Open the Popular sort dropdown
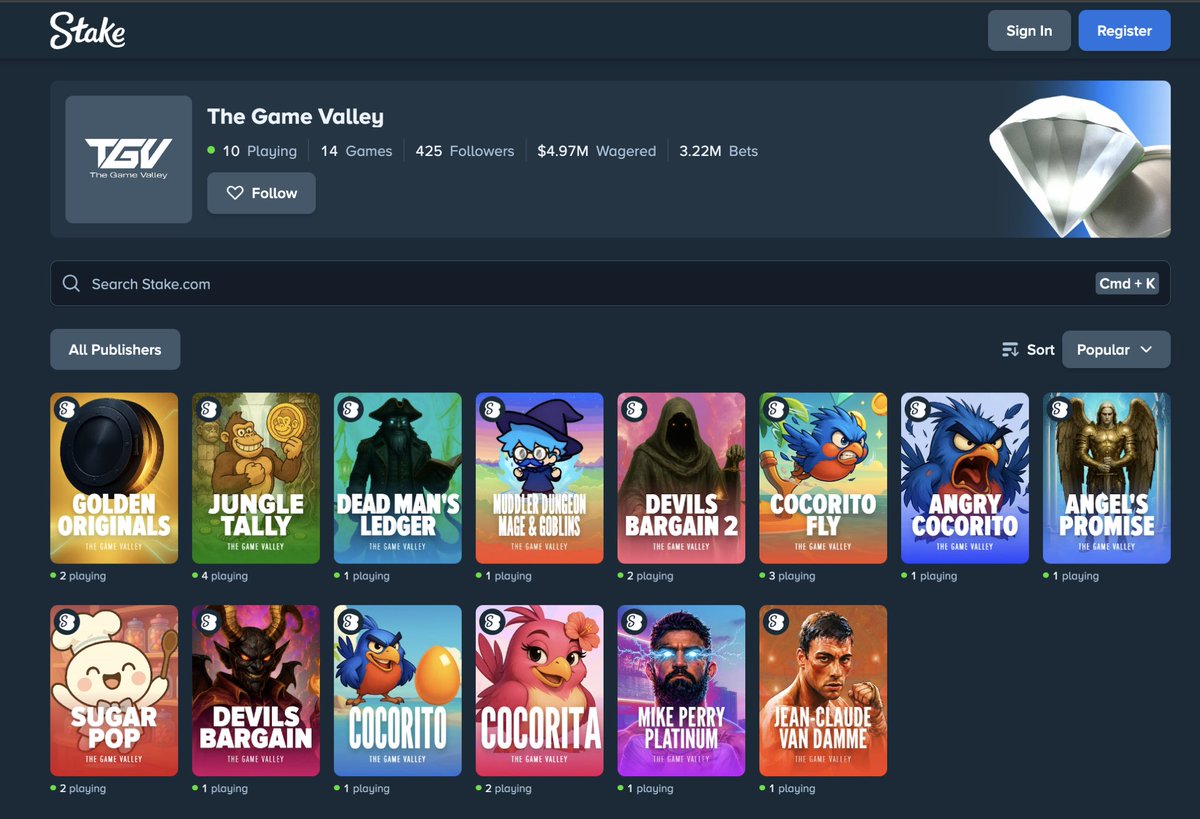 pos(1116,350)
